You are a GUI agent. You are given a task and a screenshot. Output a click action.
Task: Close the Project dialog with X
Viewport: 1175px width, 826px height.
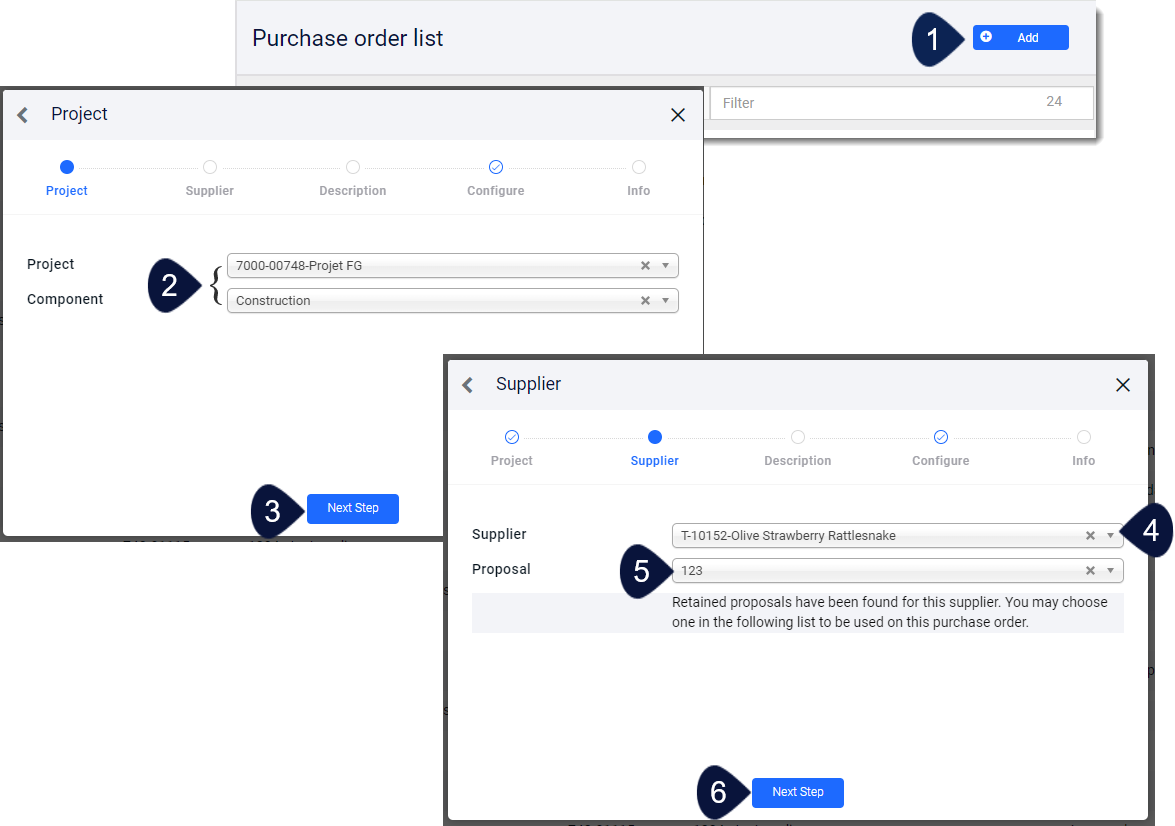[x=677, y=115]
